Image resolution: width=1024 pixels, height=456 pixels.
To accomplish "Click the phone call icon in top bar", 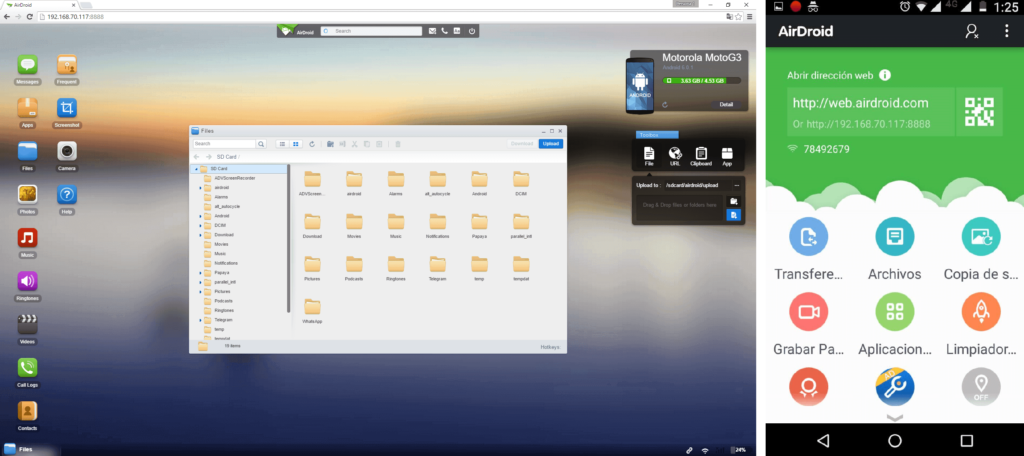I will point(445,31).
